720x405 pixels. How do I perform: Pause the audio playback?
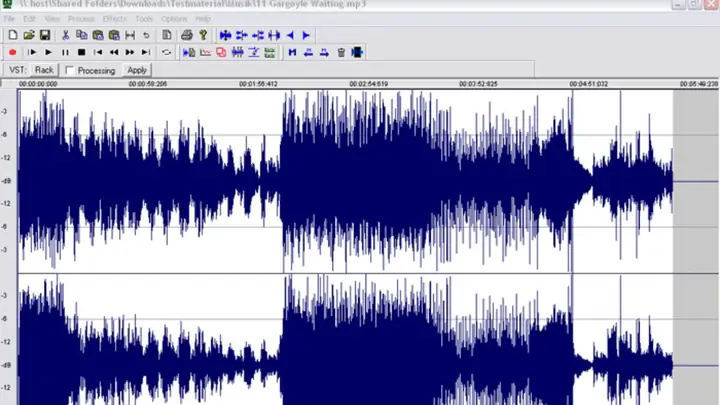point(65,52)
